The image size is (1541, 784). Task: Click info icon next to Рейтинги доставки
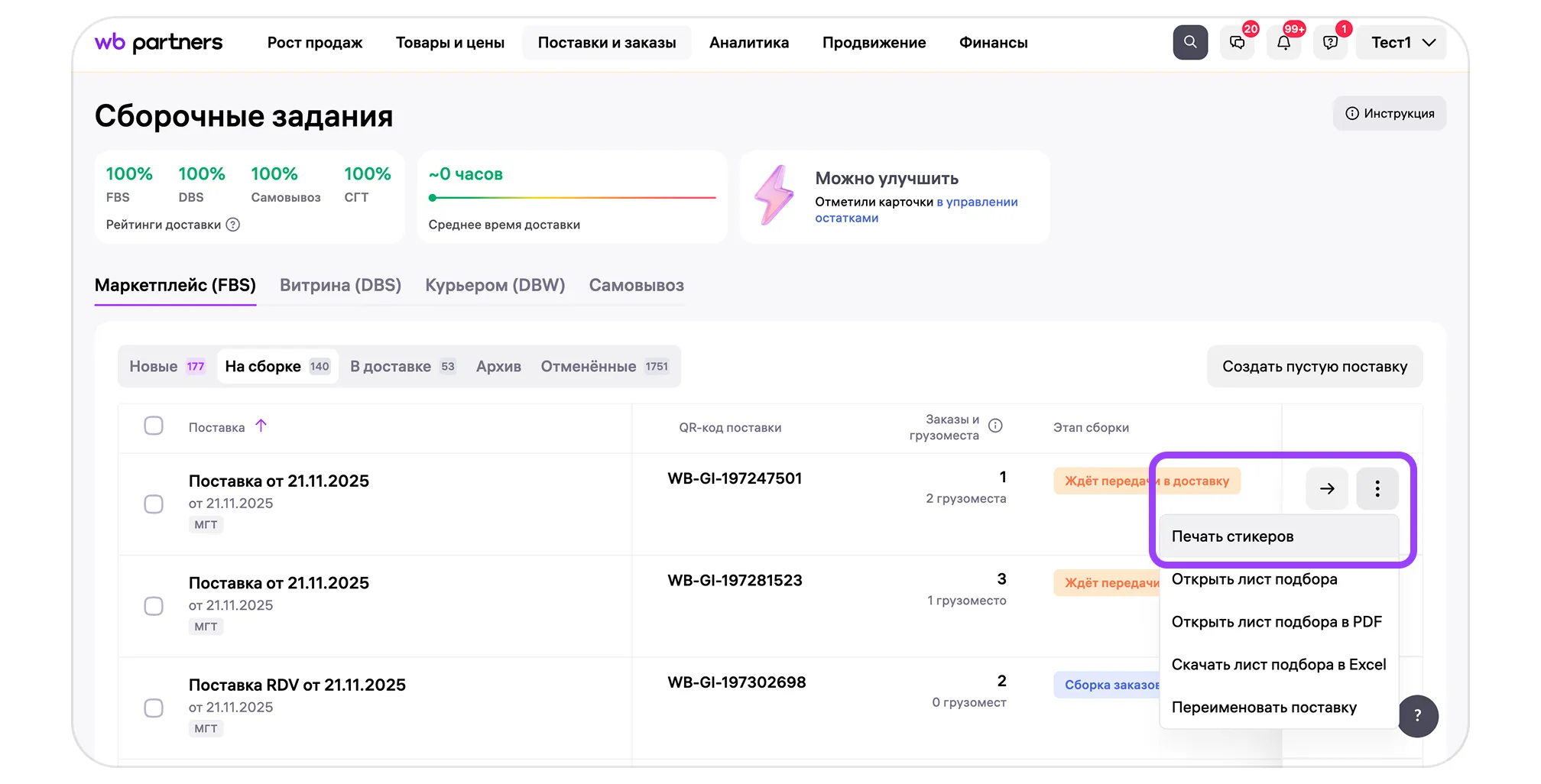(233, 225)
